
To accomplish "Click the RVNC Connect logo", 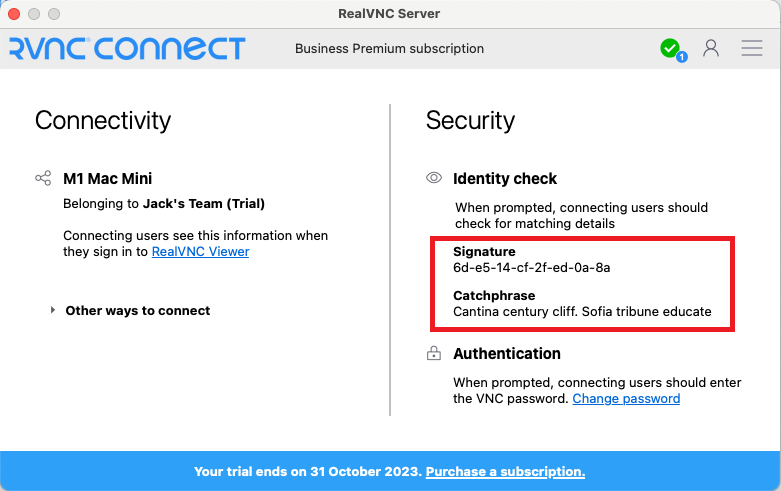I will 128,48.
